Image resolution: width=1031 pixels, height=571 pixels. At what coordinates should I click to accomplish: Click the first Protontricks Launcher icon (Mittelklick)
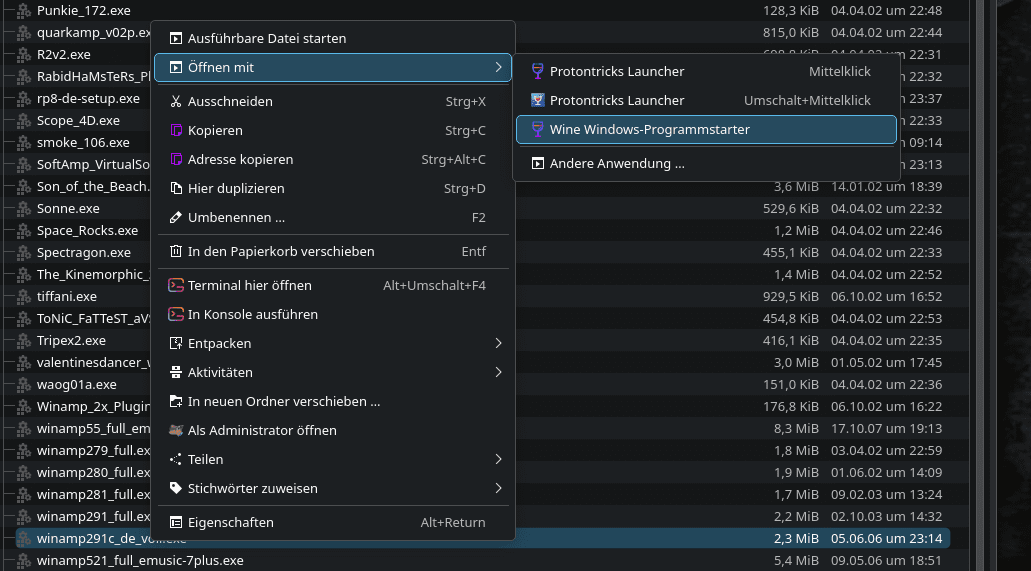(x=538, y=71)
